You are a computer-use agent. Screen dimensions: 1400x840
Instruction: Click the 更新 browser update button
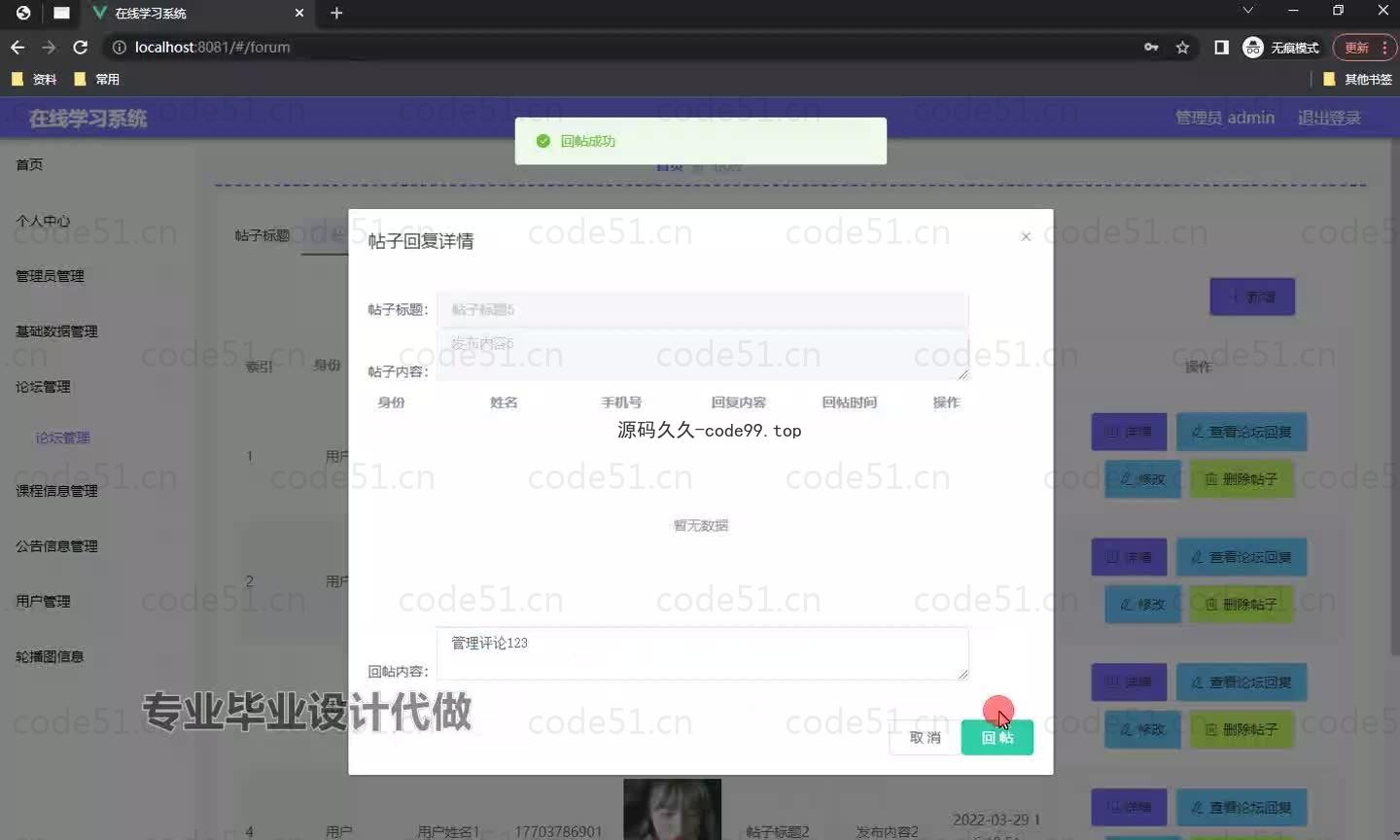1364,47
